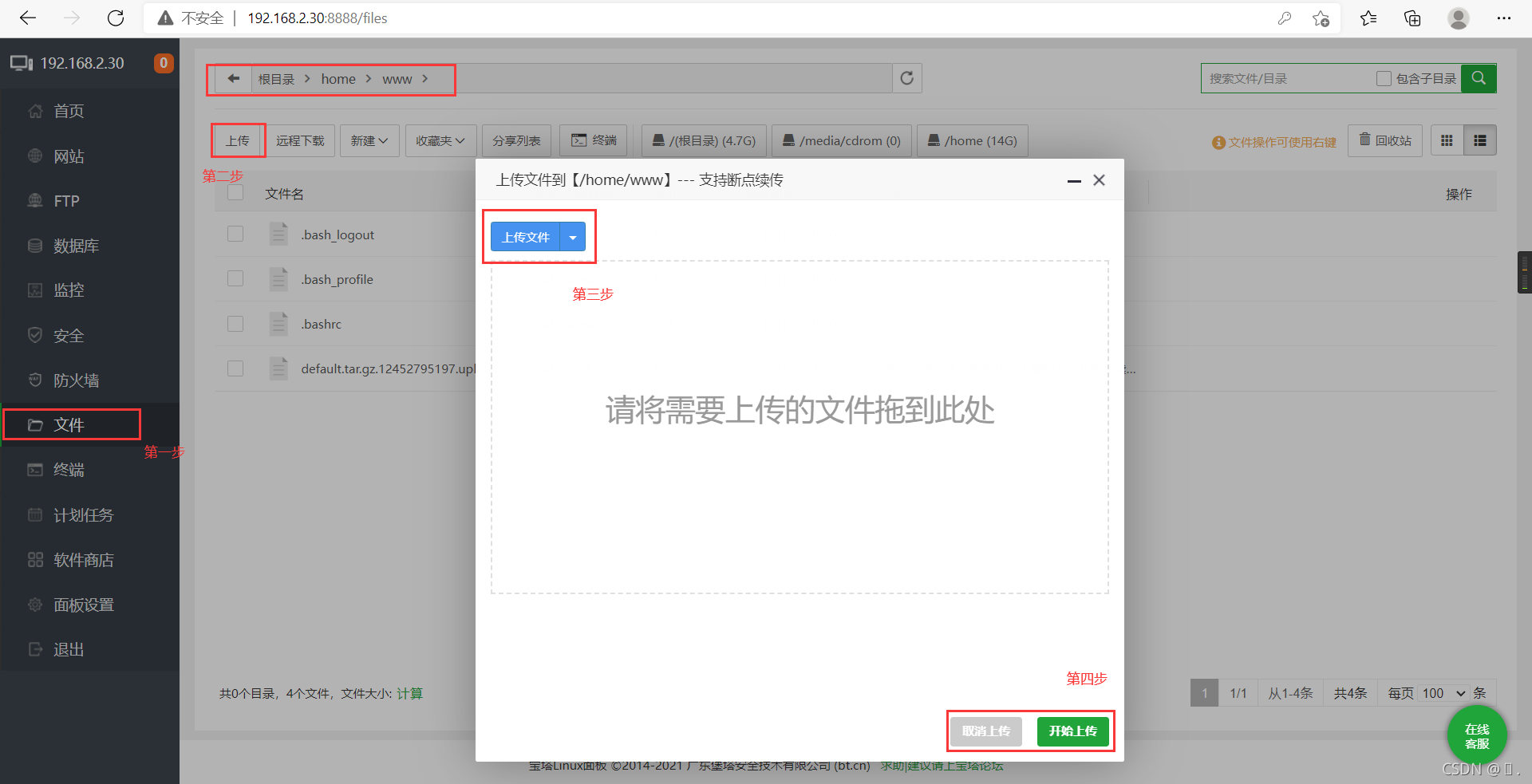Reload the page with browser refresh icon
Screen dimensions: 1532x784
116,18
